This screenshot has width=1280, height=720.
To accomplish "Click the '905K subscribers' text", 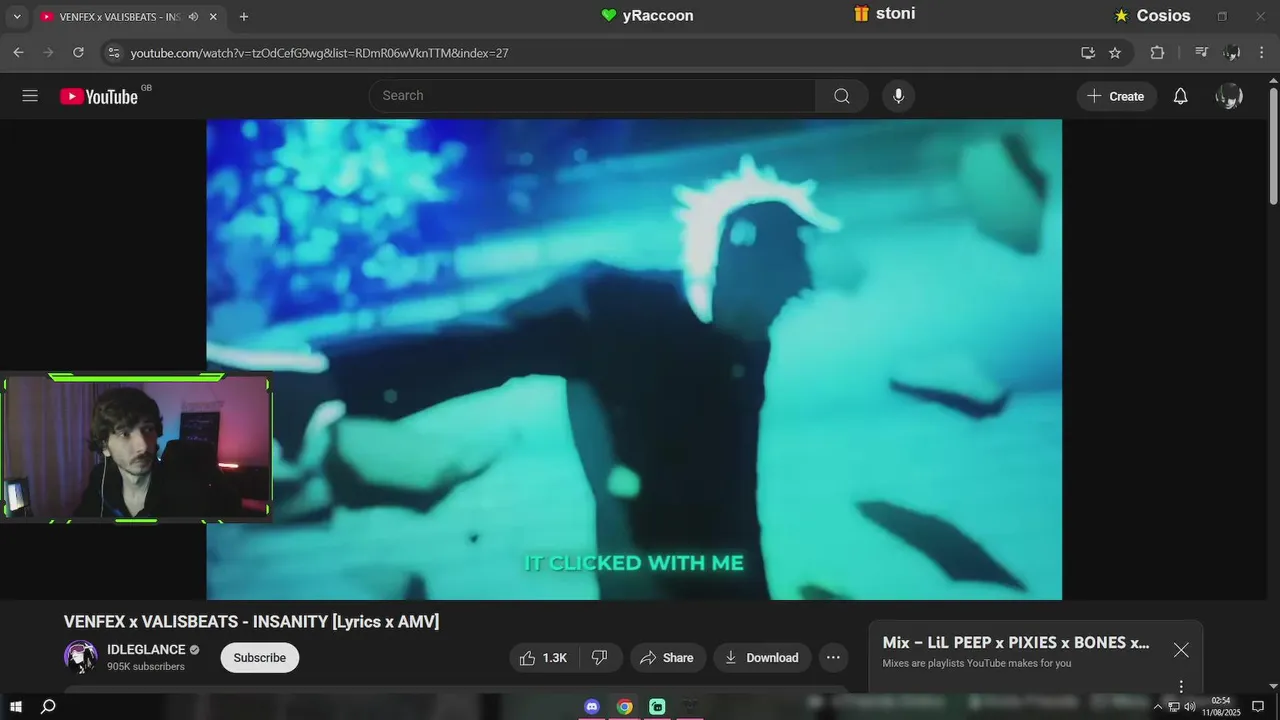I will [146, 667].
